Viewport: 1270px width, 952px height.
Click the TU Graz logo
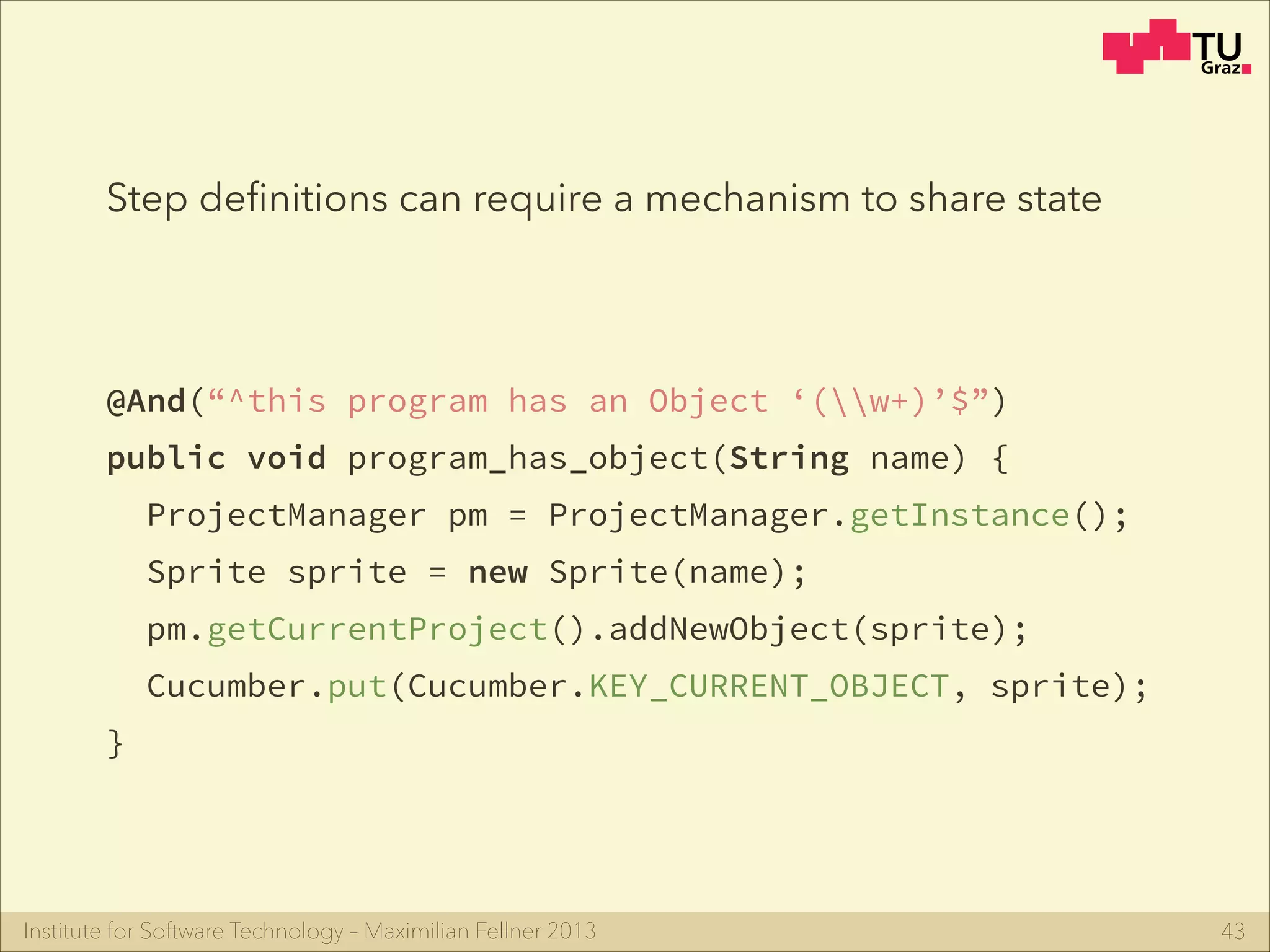tap(1176, 47)
